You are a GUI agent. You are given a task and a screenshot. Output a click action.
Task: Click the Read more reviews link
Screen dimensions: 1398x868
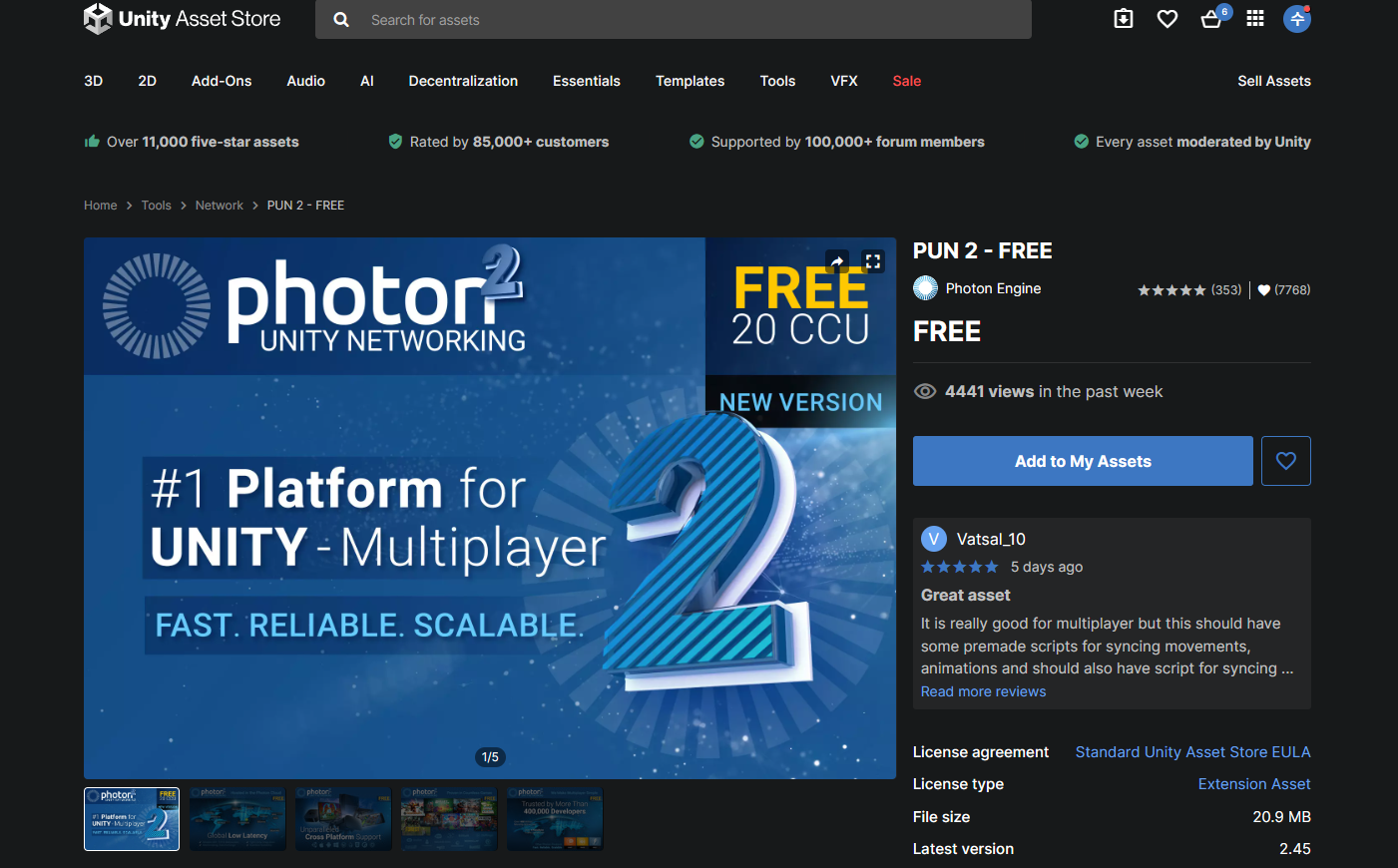click(984, 691)
